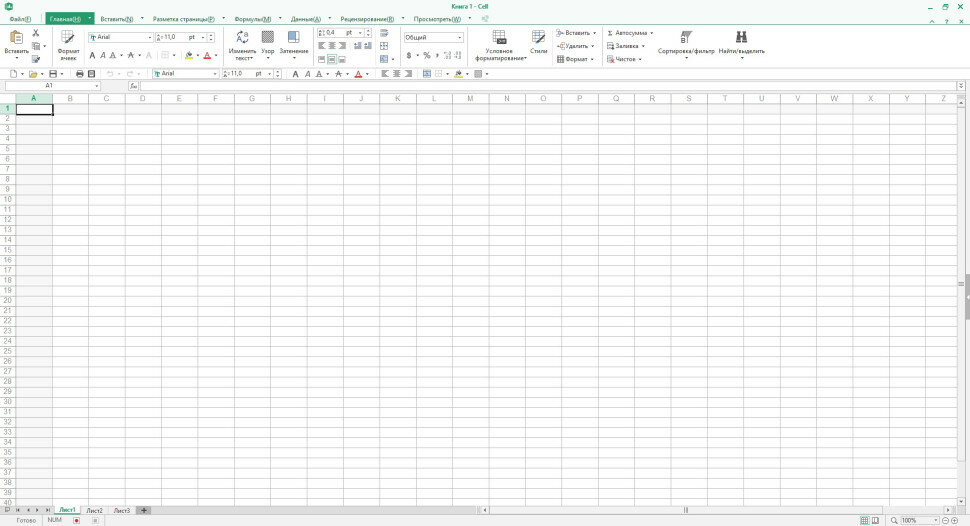Toggle ribbon align center
Image resolution: width=970 pixels, height=526 pixels.
pos(332,46)
